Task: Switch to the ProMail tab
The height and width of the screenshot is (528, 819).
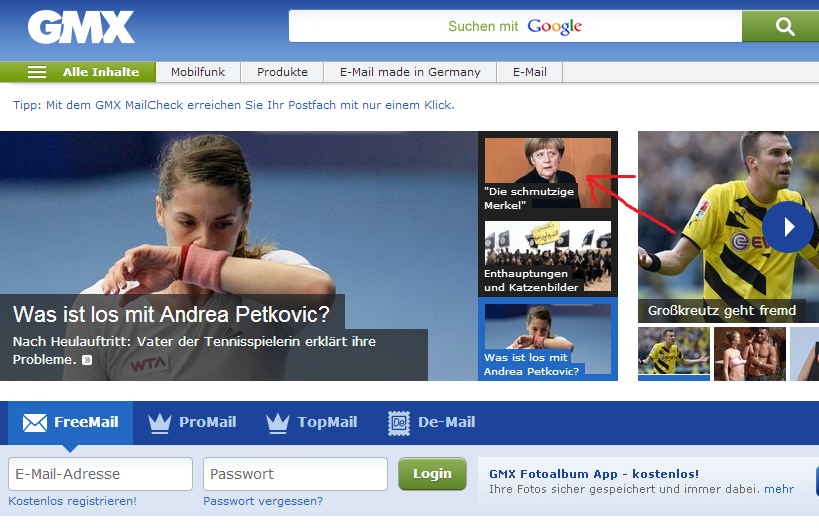Action: point(192,423)
